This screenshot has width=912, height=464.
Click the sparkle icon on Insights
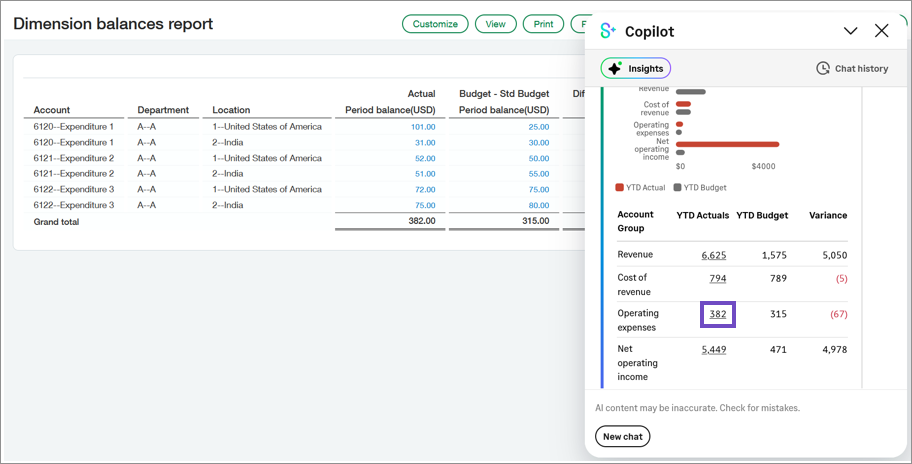[614, 68]
